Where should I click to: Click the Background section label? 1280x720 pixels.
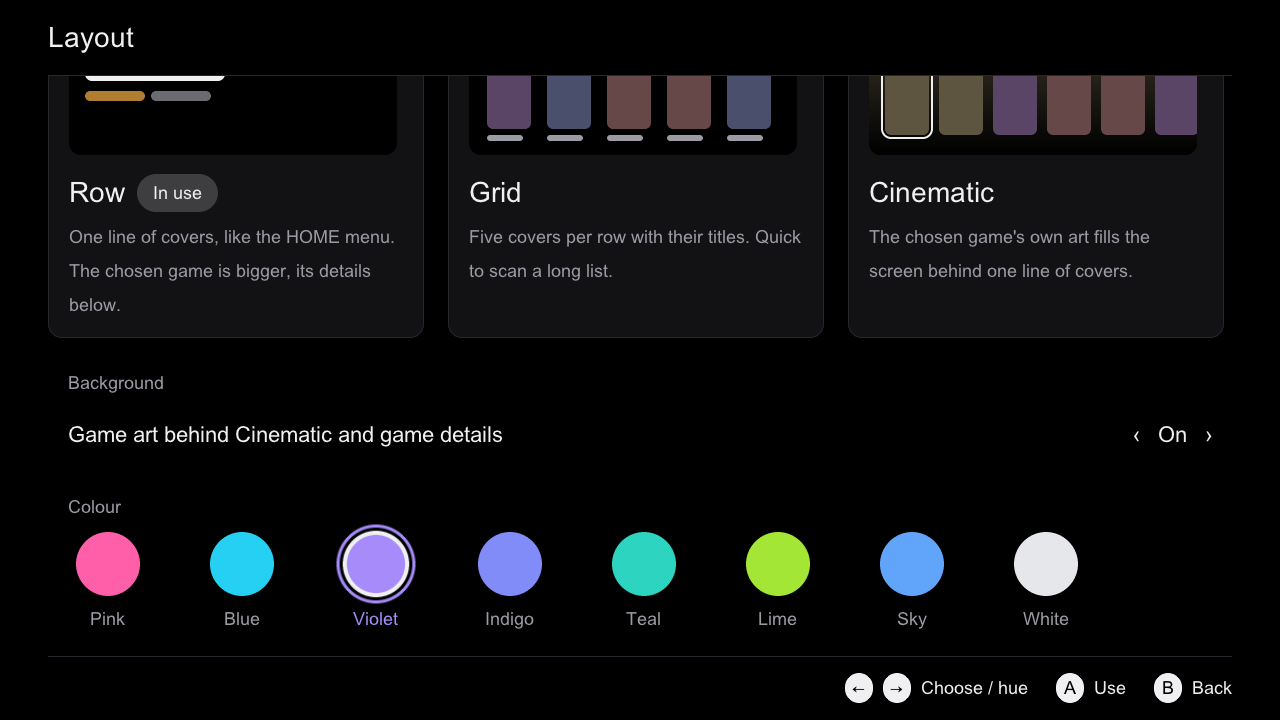pyautogui.click(x=116, y=383)
